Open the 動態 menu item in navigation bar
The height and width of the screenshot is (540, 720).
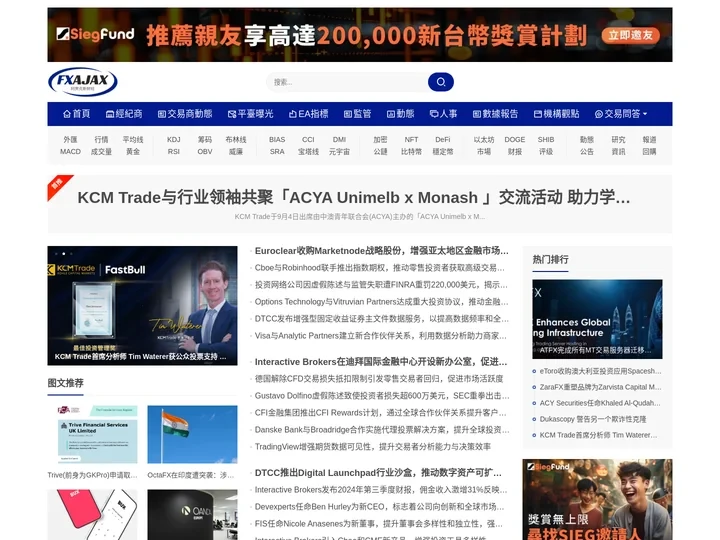click(x=400, y=114)
